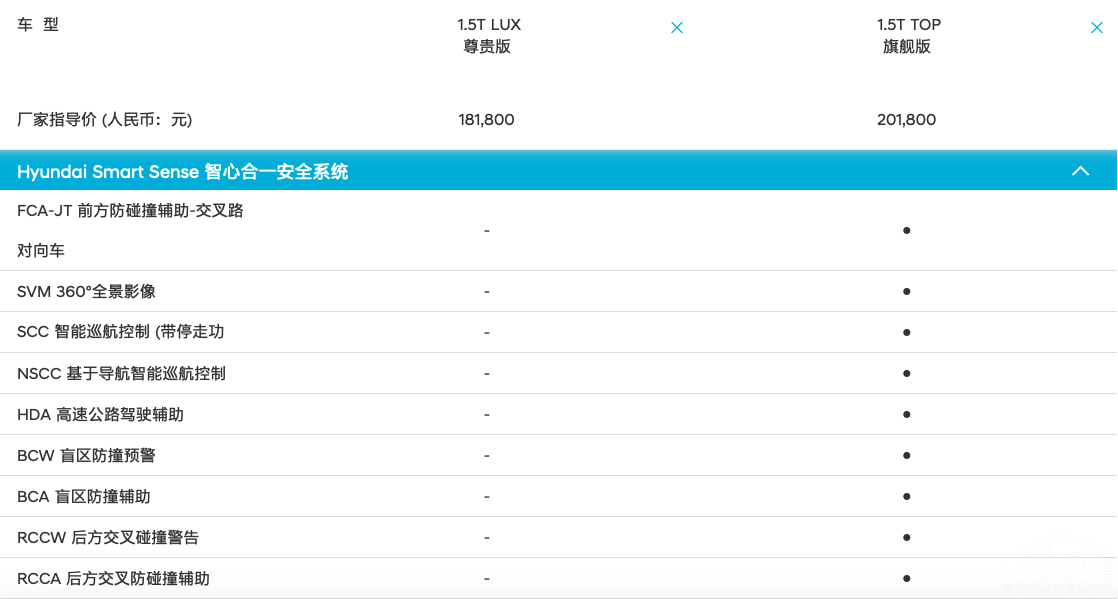Select the SVM 360°全景影像 row label

click(x=86, y=291)
